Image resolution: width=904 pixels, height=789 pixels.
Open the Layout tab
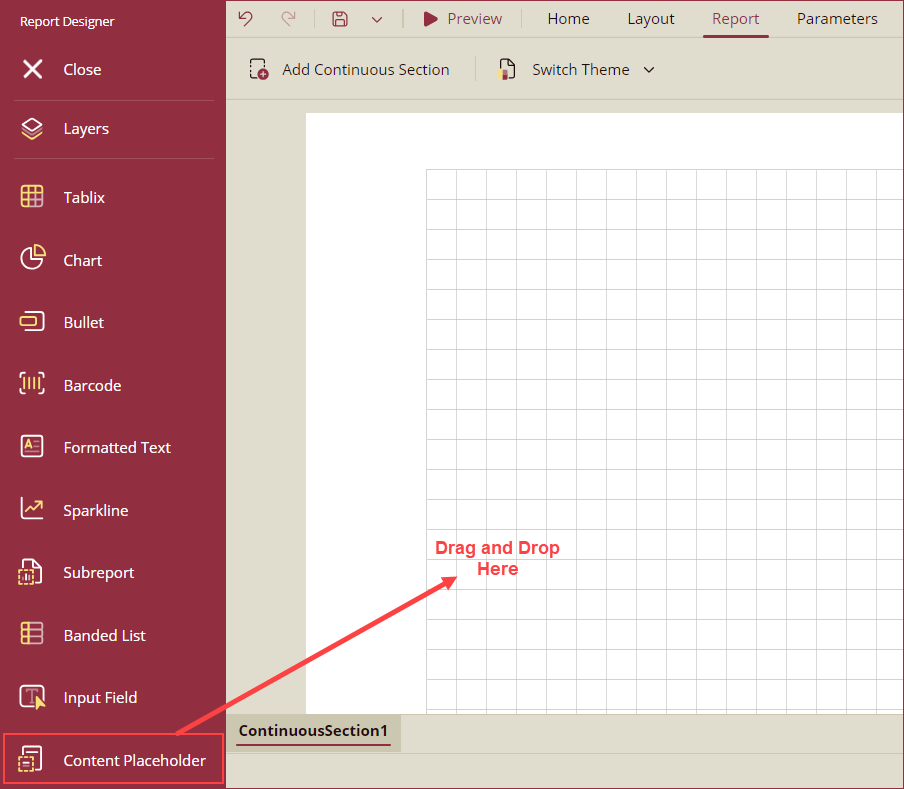[x=651, y=19]
